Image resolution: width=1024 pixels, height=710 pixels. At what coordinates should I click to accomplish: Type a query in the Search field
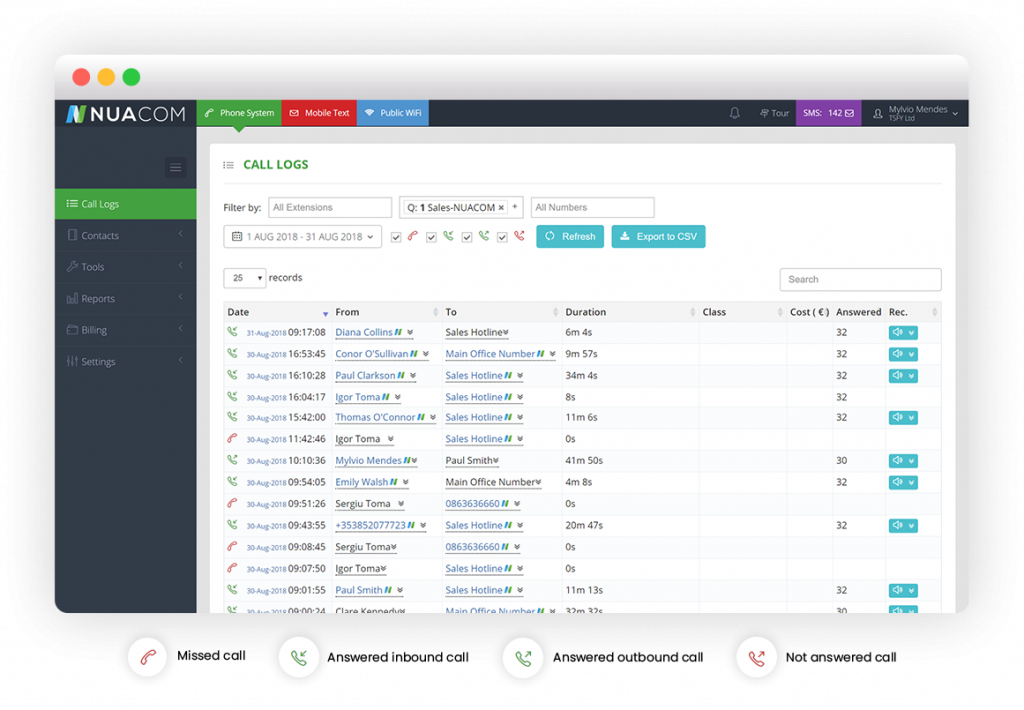pyautogui.click(x=860, y=279)
